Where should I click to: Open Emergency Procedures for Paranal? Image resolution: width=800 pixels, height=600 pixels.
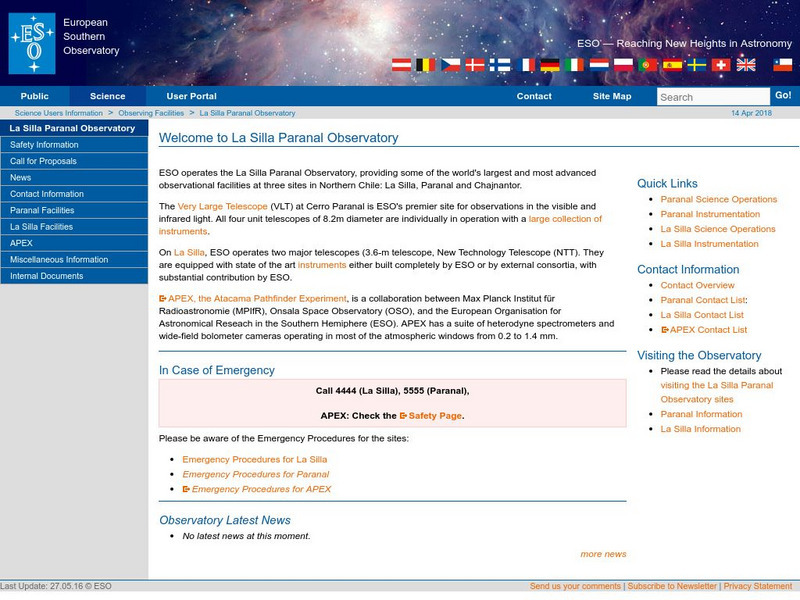click(253, 475)
